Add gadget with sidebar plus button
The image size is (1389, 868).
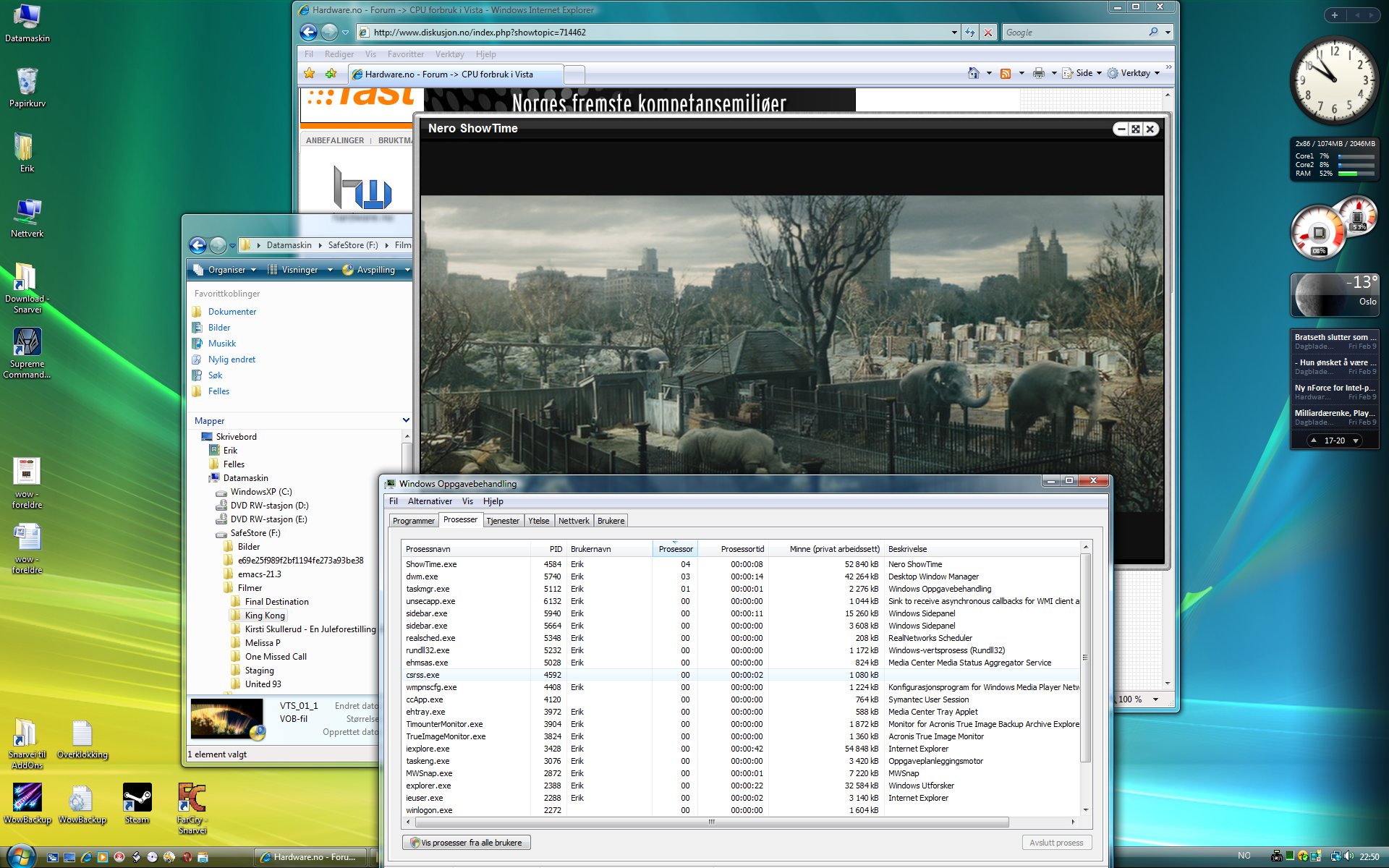[x=1334, y=14]
